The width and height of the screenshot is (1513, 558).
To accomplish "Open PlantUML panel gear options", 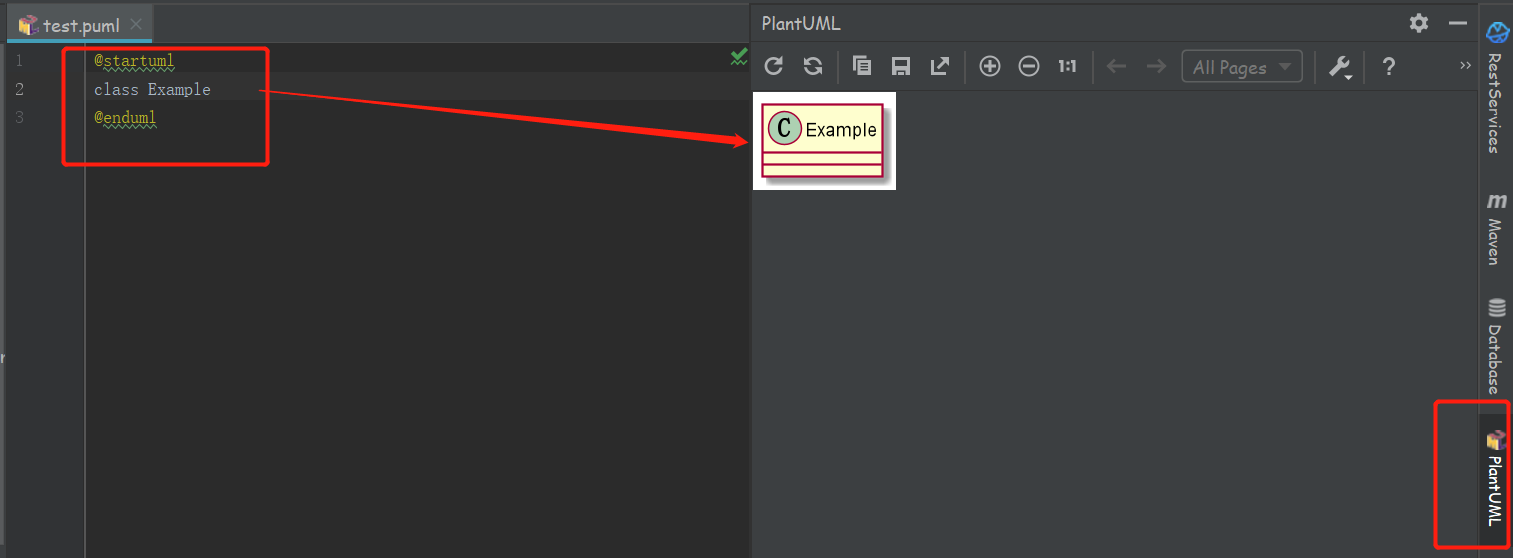I will [x=1419, y=23].
